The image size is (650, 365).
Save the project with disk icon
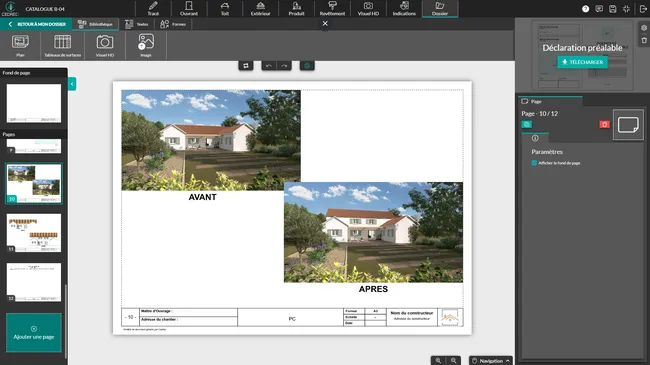613,9
